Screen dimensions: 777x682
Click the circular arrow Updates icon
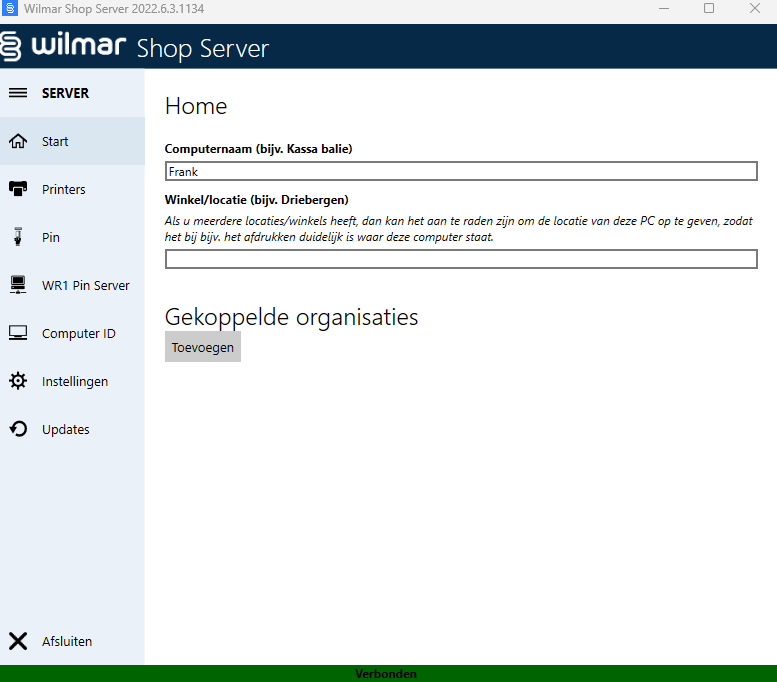click(18, 429)
